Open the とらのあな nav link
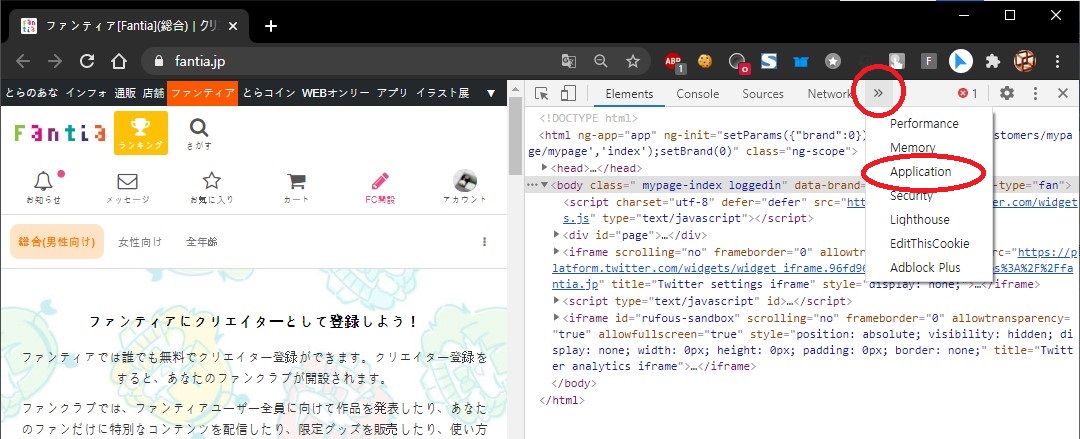The height and width of the screenshot is (439, 1080). [32, 93]
